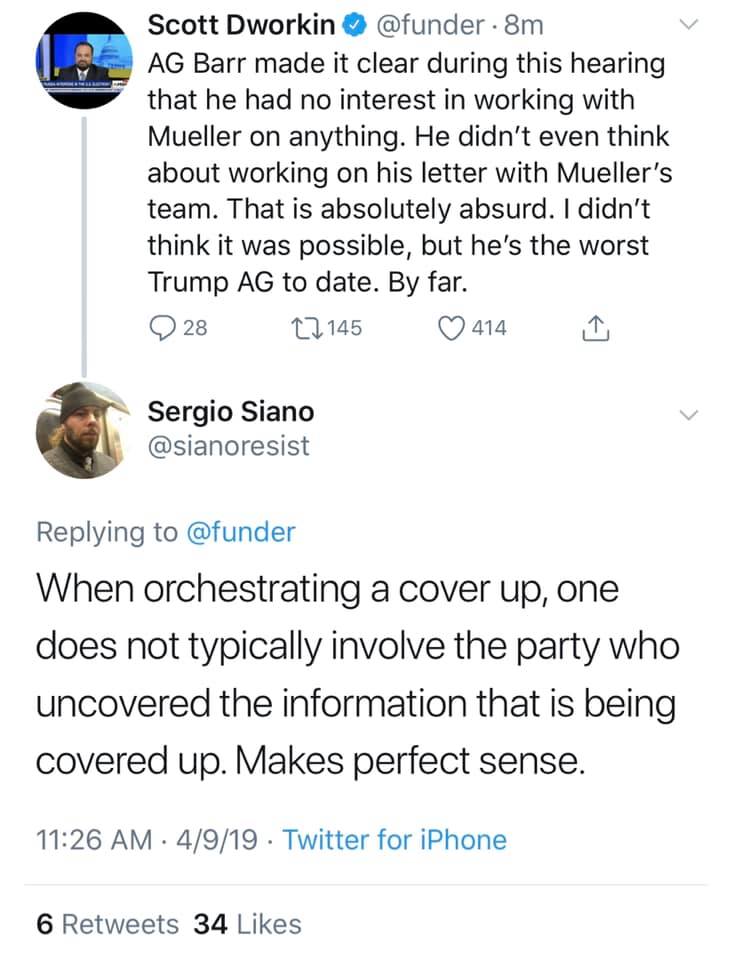
Task: Click the Sergio Siano display name
Action: click(x=230, y=411)
